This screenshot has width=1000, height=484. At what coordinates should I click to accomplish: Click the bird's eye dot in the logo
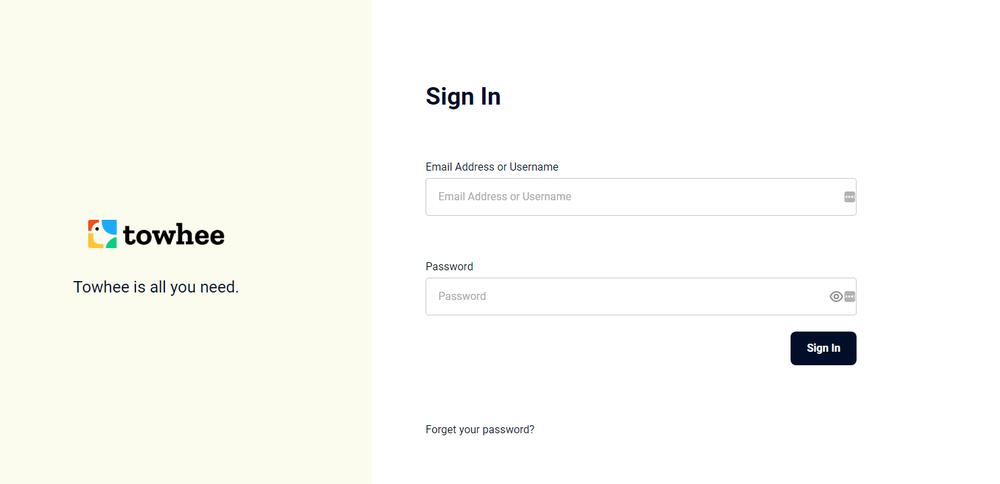point(98,231)
